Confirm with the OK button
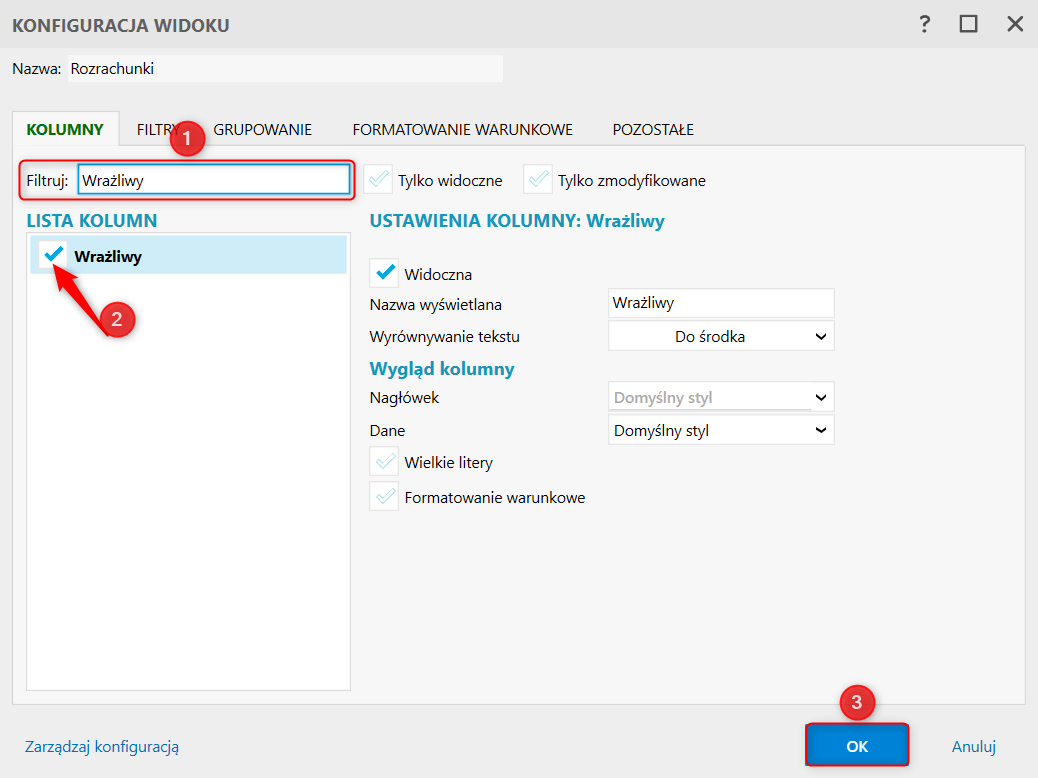 point(857,746)
